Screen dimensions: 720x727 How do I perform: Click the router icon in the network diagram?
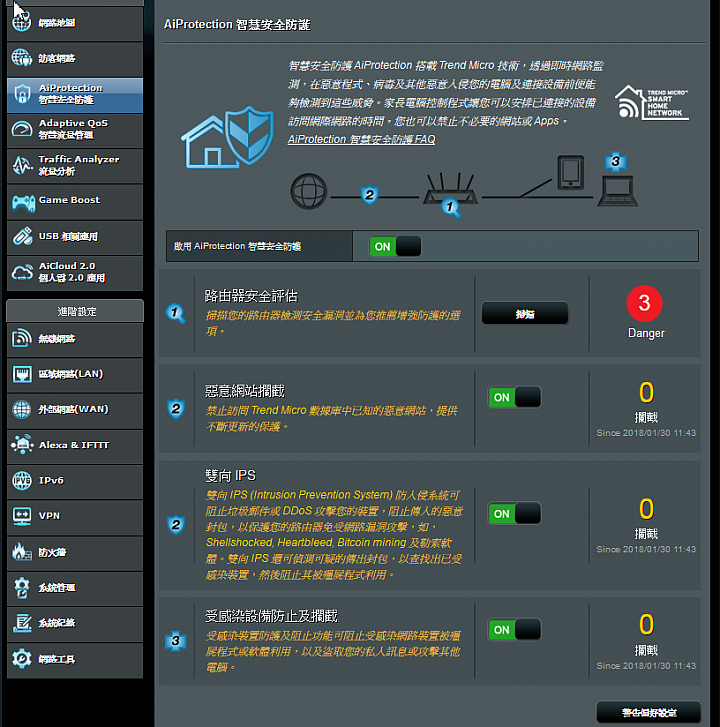[x=450, y=189]
